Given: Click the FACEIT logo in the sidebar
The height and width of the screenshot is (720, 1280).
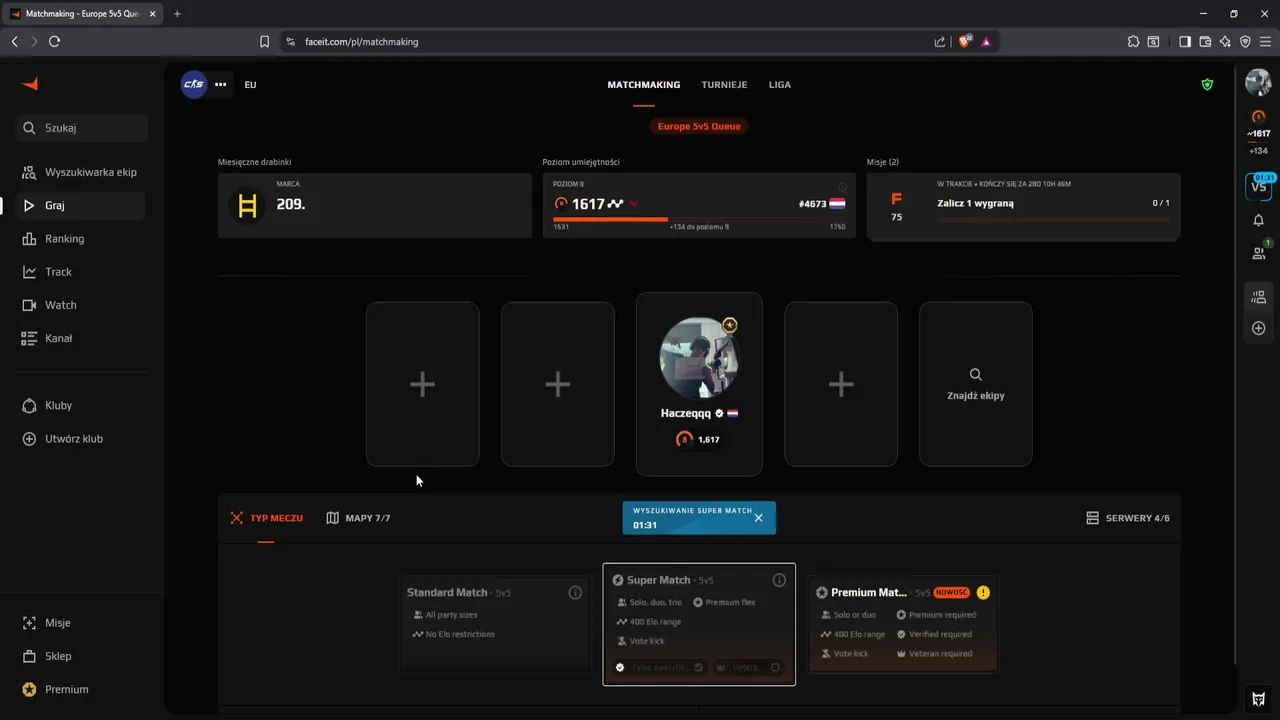Looking at the screenshot, I should click(30, 84).
